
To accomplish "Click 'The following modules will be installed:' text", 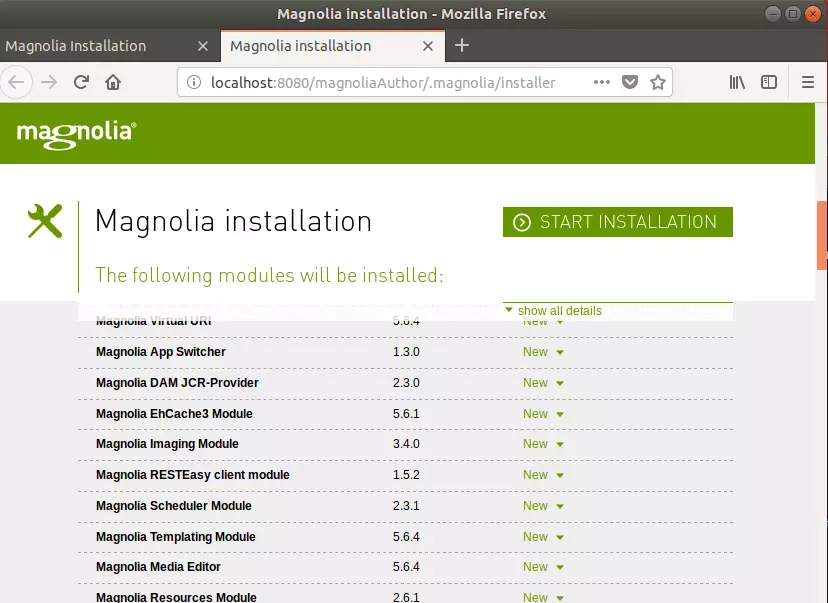I will click(269, 275).
